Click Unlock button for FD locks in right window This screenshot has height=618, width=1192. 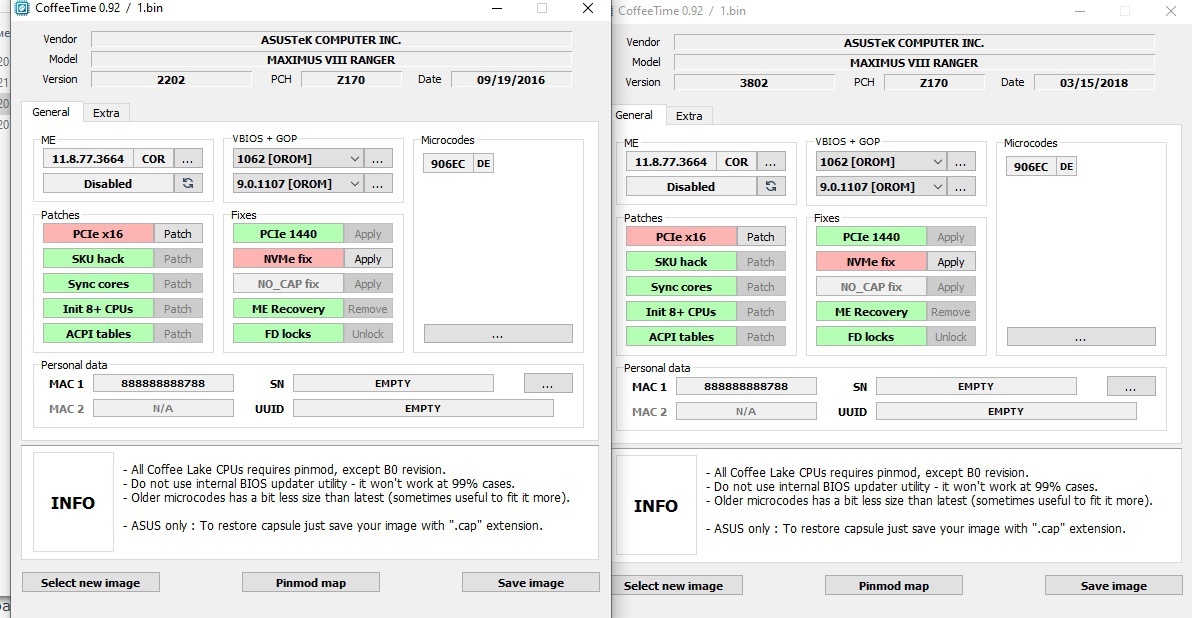[951, 337]
